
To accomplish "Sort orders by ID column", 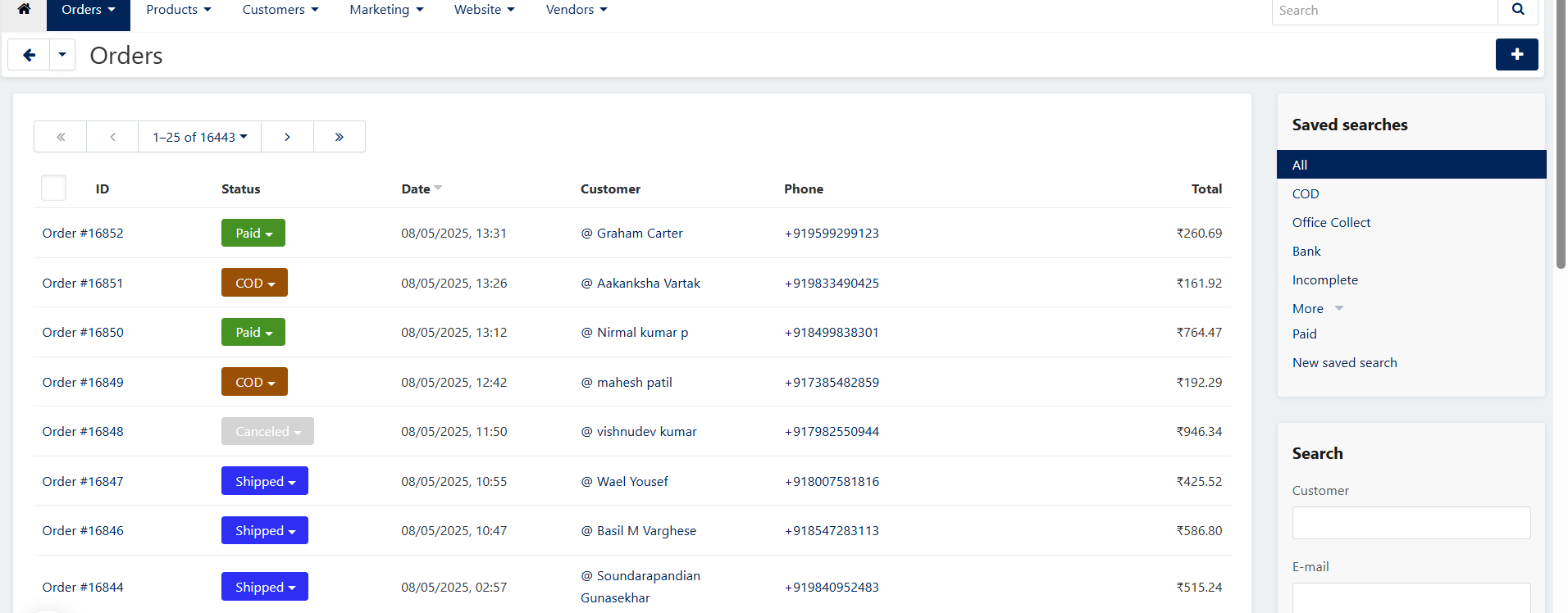I will [103, 188].
